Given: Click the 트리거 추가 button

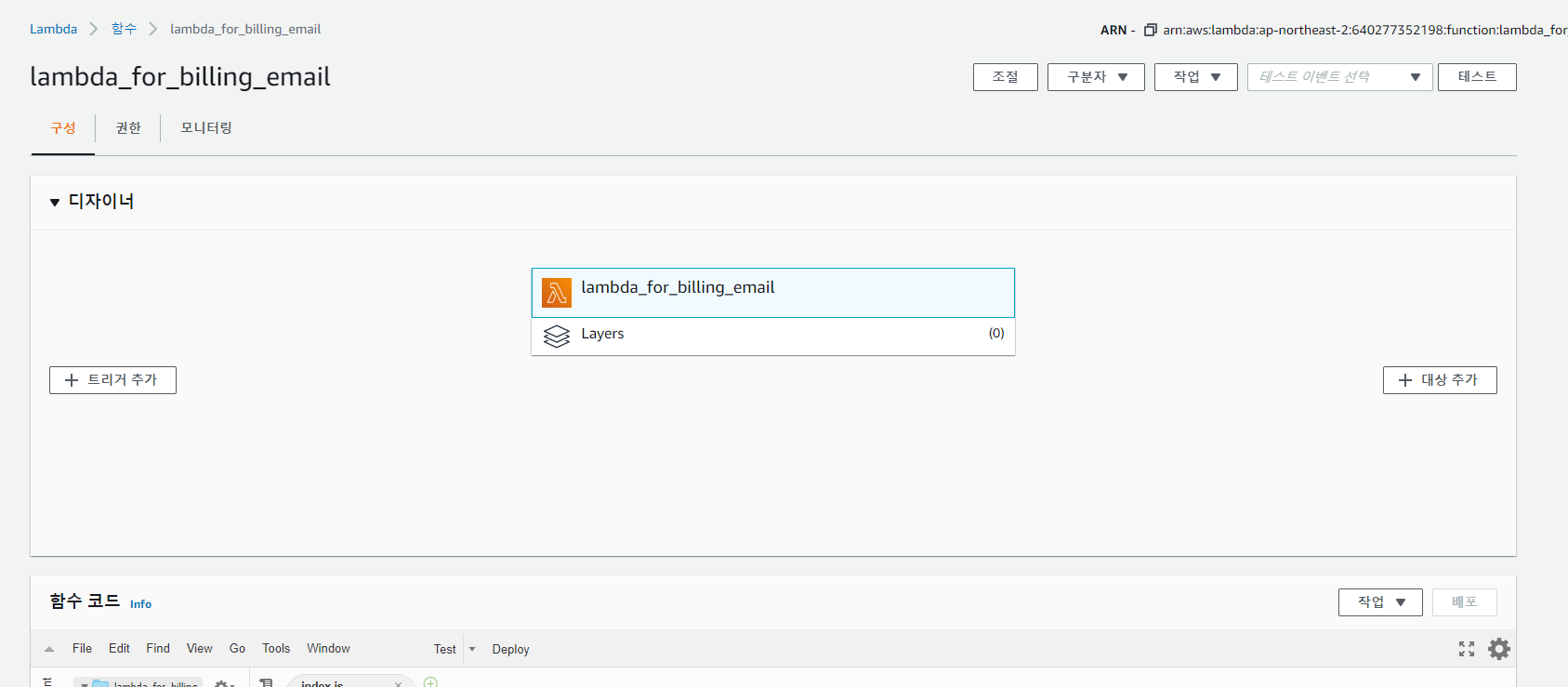Looking at the screenshot, I should point(112,380).
